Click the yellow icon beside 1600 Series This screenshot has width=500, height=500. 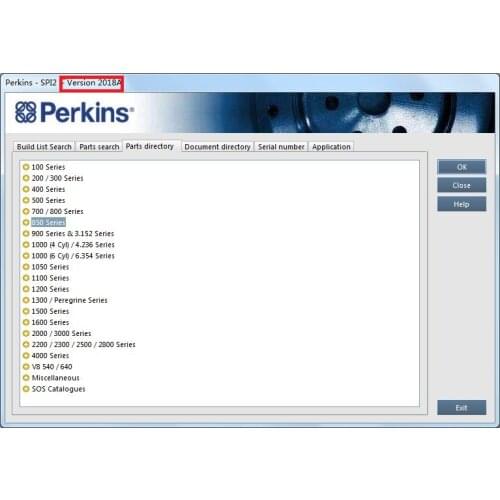tap(26, 322)
